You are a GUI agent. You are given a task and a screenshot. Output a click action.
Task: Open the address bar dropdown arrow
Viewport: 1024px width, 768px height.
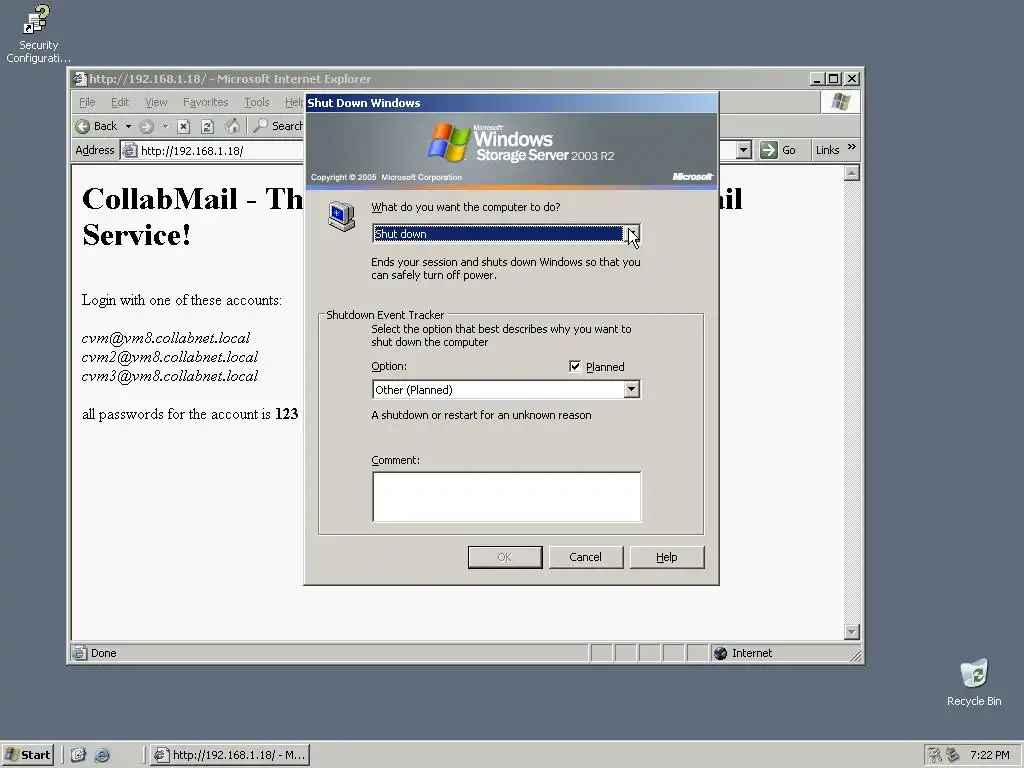pyautogui.click(x=743, y=150)
